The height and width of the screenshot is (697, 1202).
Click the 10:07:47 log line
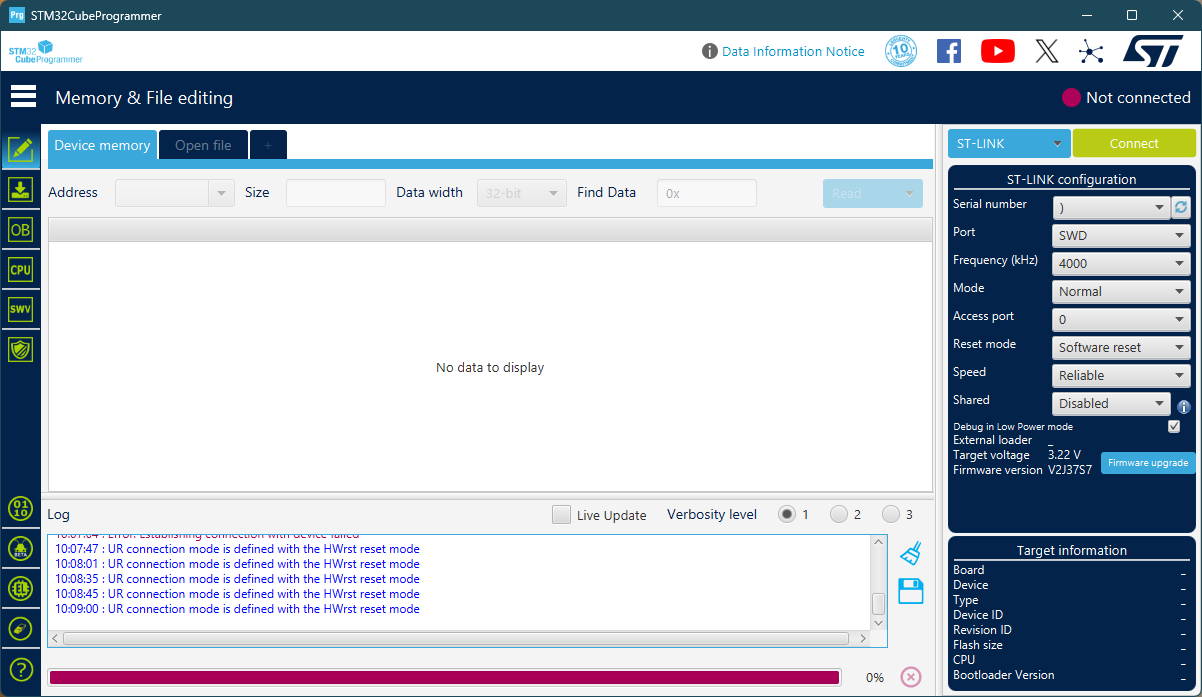[238, 549]
